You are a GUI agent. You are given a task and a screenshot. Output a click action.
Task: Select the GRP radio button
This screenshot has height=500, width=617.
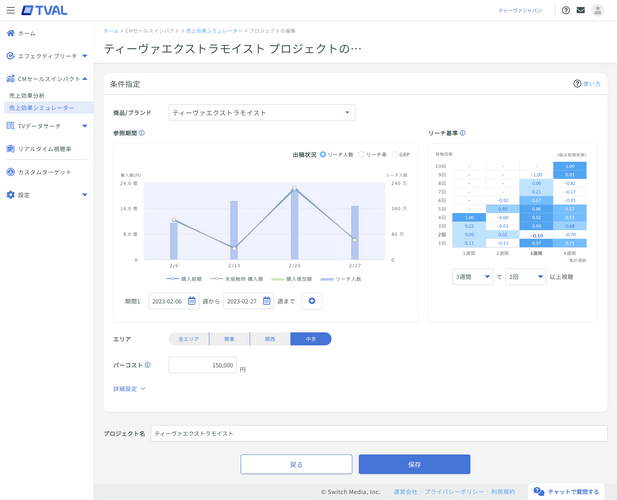click(x=395, y=155)
